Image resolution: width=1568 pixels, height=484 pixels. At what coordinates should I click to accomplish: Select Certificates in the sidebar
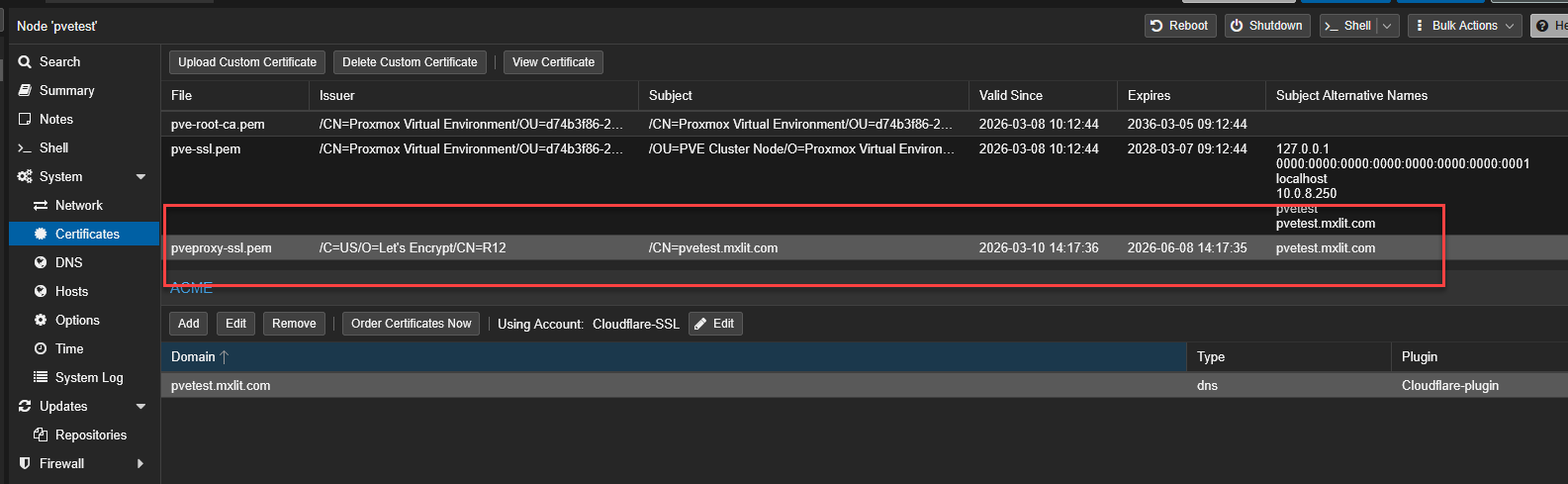click(87, 235)
